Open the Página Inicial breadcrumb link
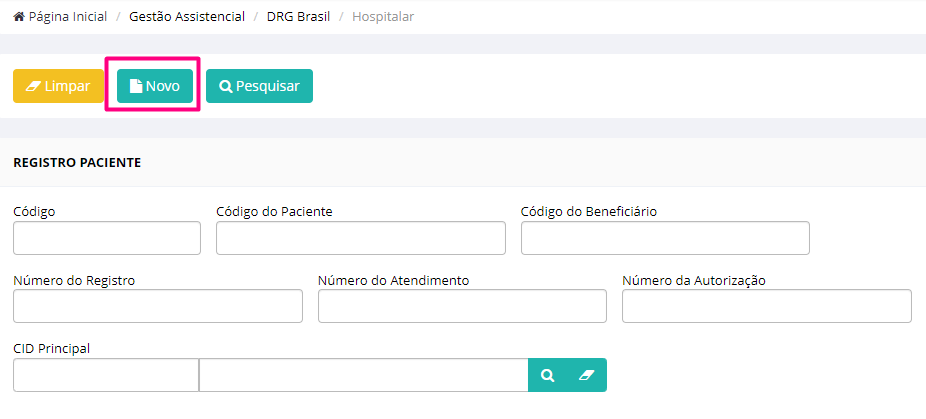This screenshot has width=926, height=419. [67, 17]
